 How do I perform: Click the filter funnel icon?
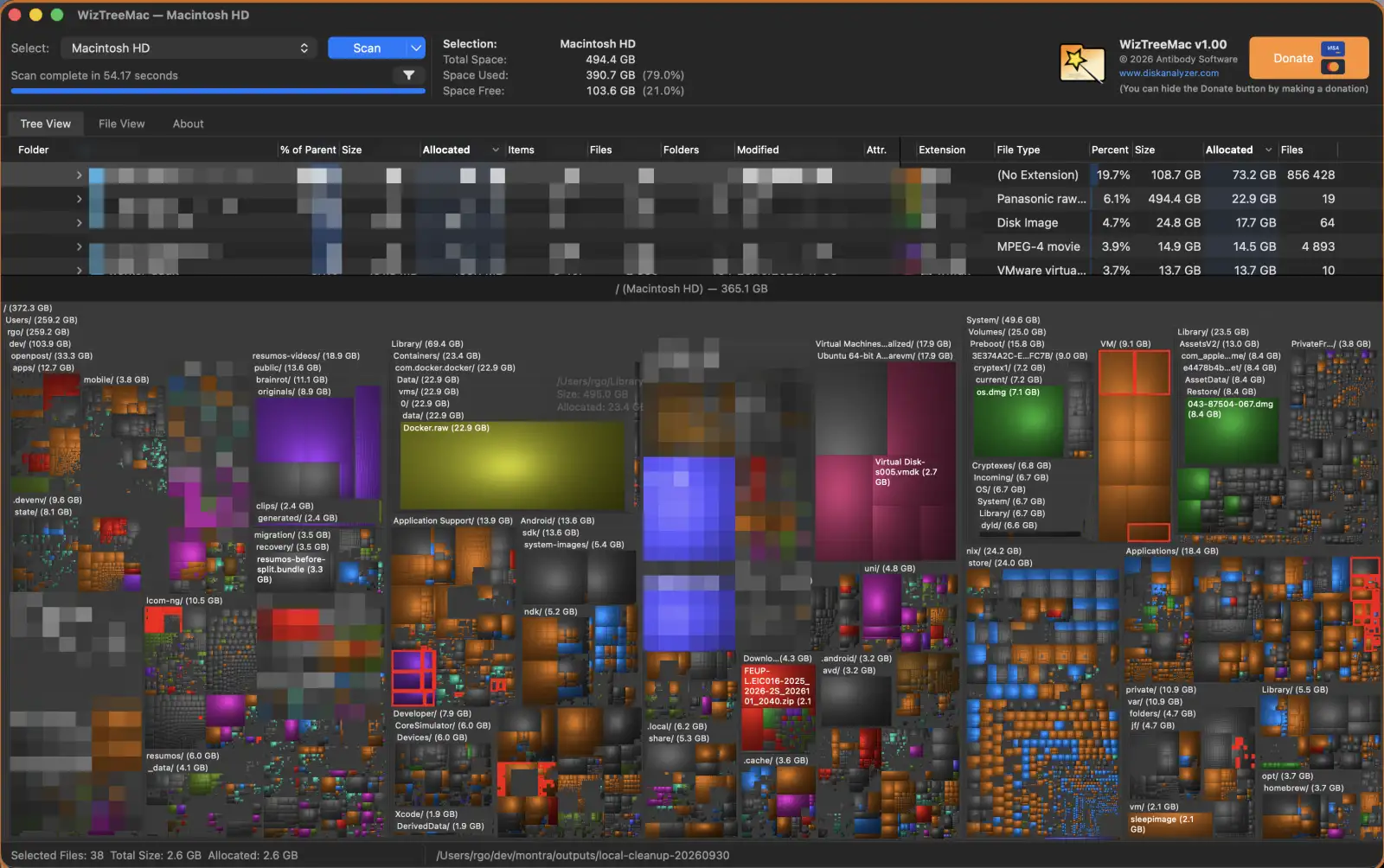[409, 75]
